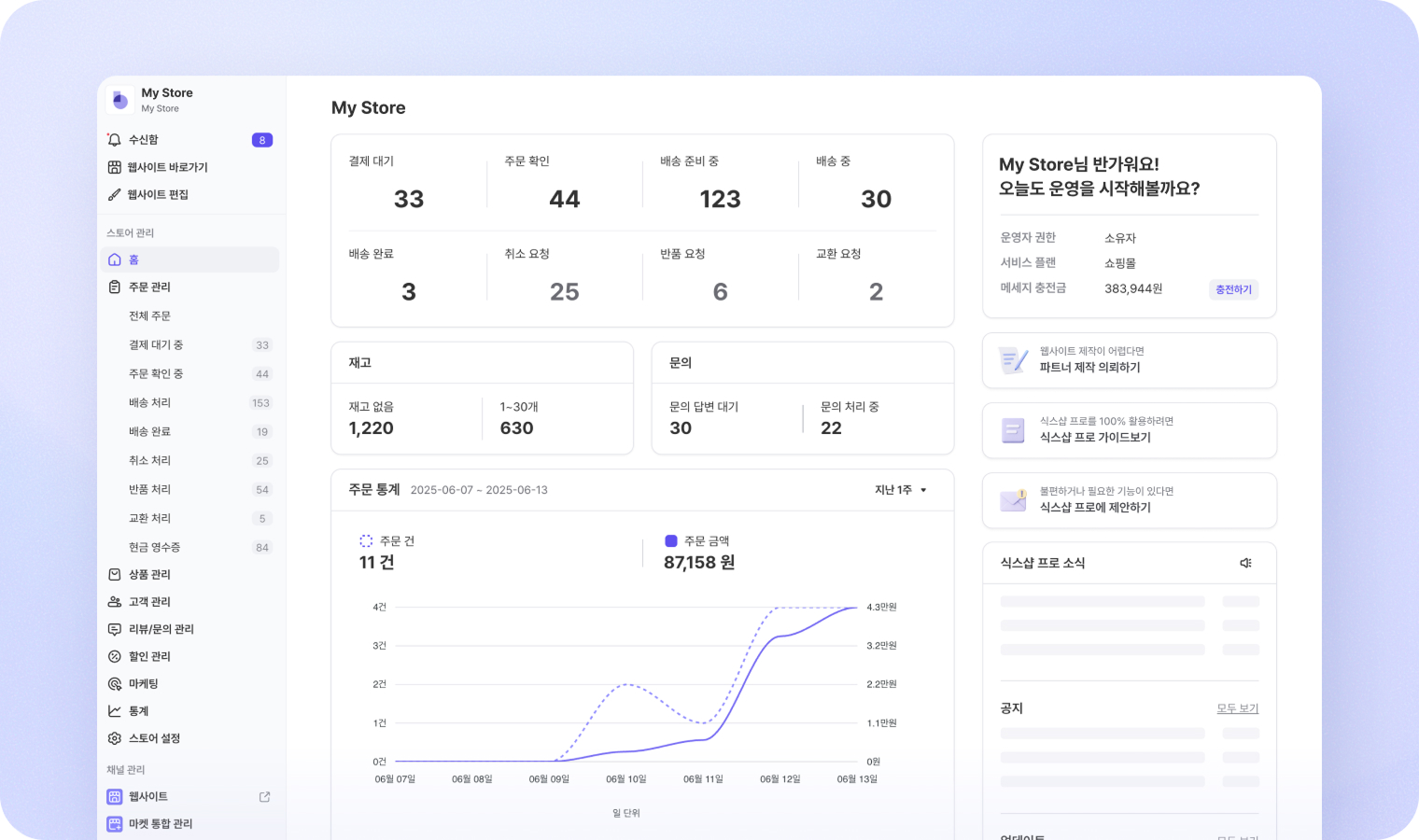Click the megaphone icon in 식스샵 프로 소식
The height and width of the screenshot is (840, 1419).
(1245, 563)
